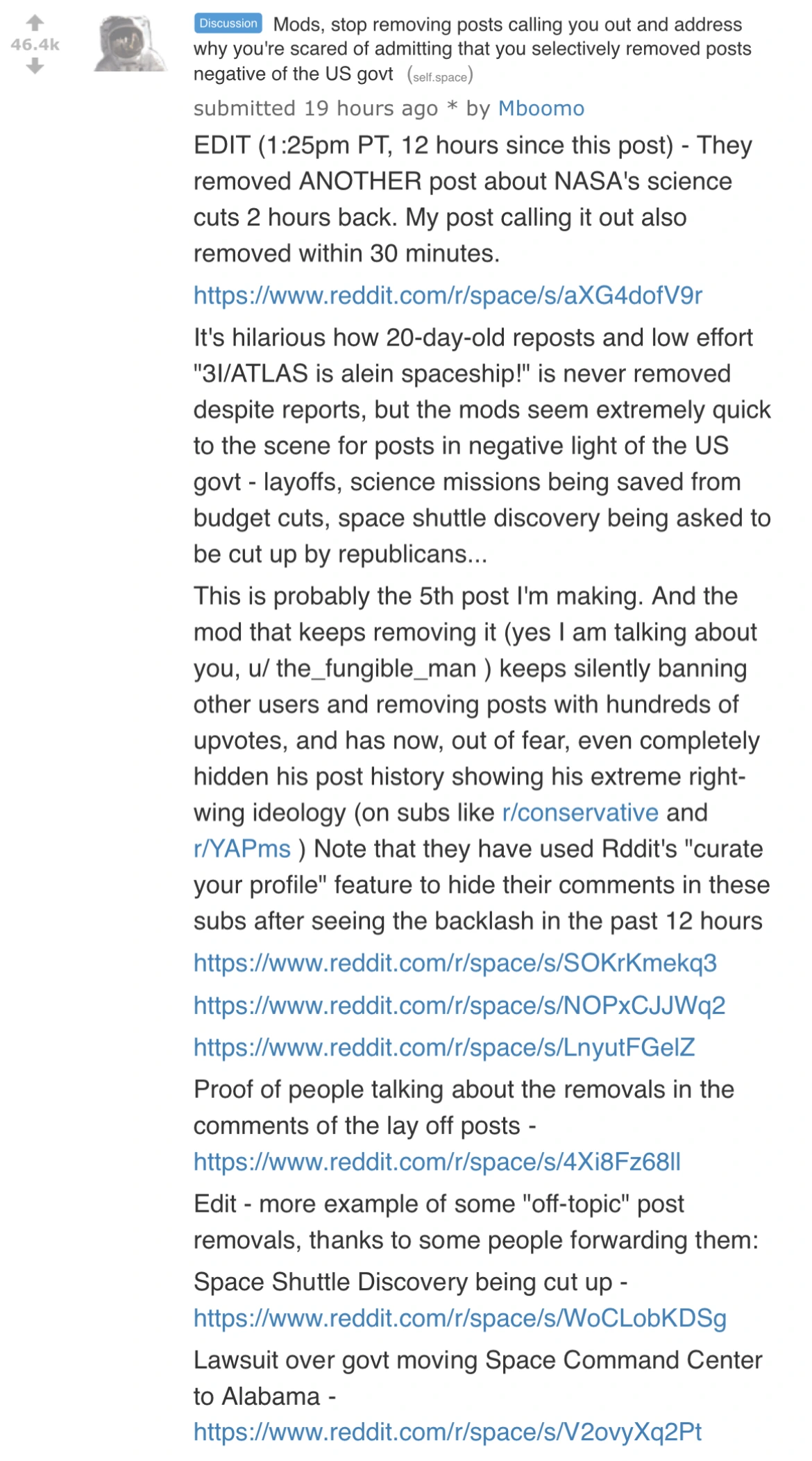Open the aXG4dofV9r removed-post link

450,294
